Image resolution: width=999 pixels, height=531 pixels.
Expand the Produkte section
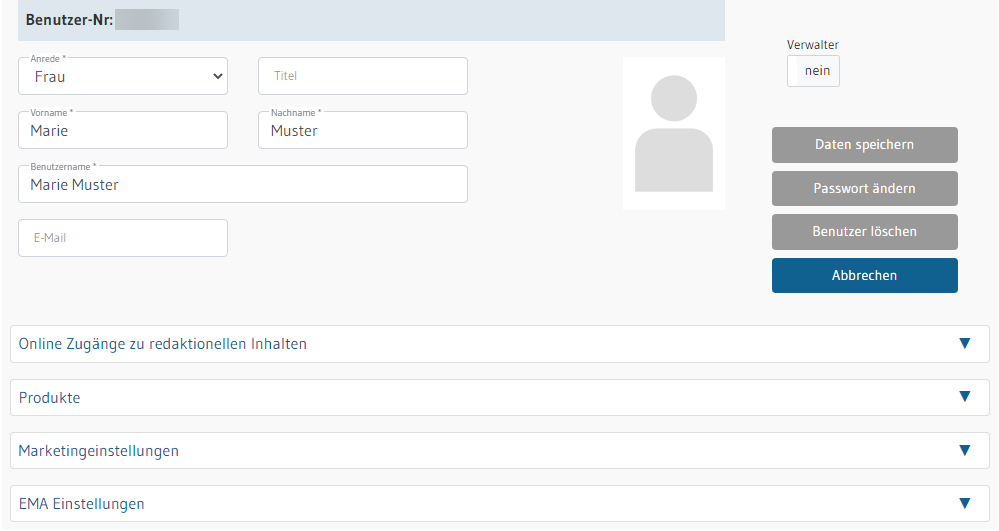(x=500, y=398)
